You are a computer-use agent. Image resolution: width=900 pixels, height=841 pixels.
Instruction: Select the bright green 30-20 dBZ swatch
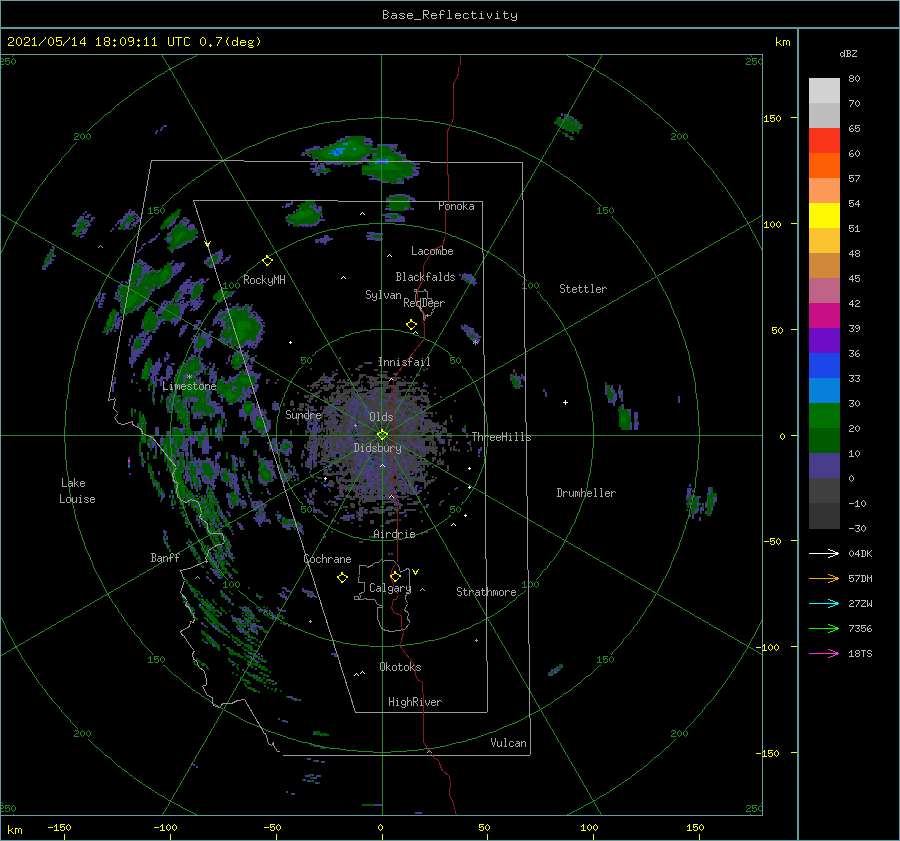pos(824,416)
